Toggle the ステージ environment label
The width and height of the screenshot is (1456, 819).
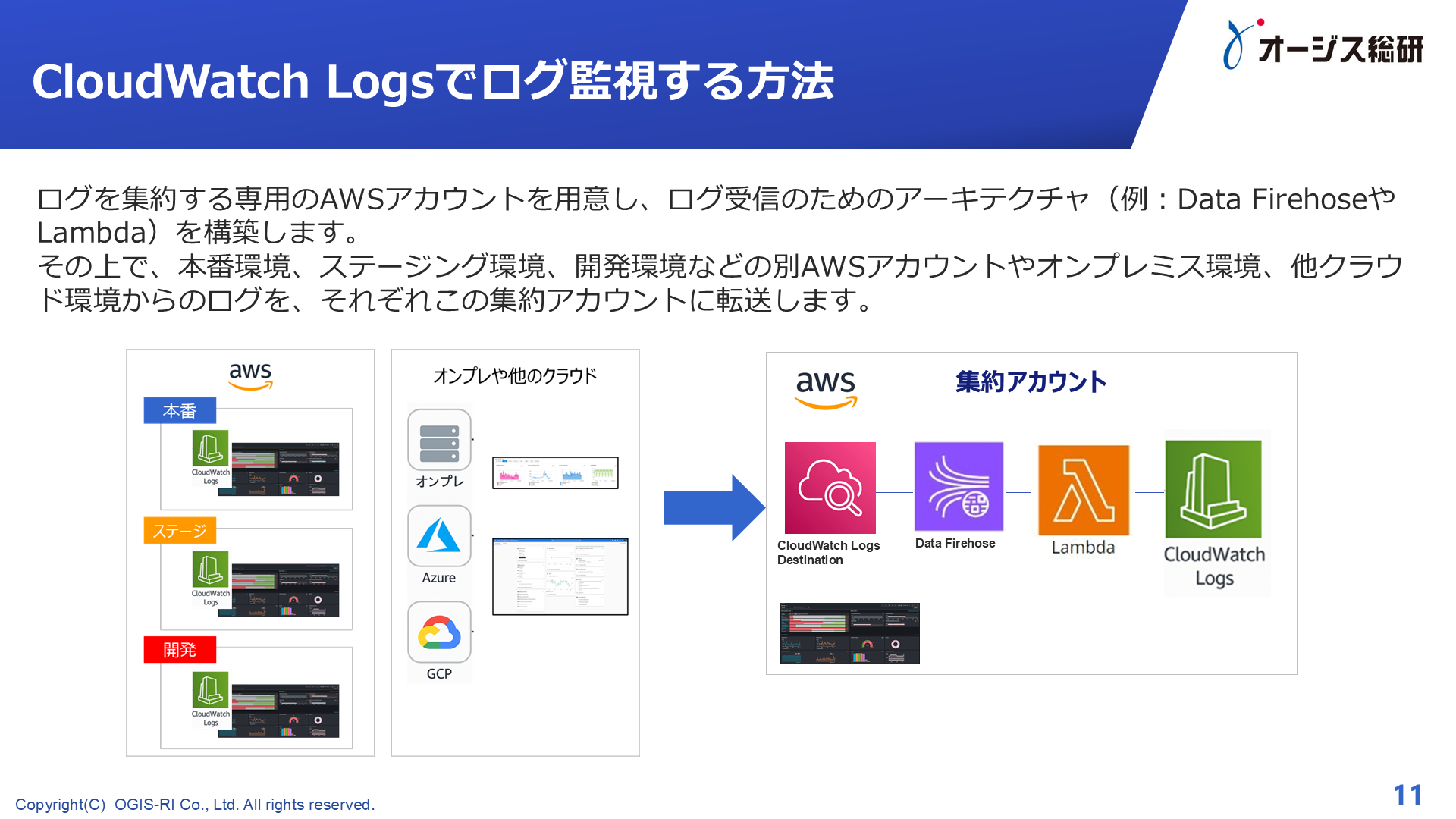coord(180,531)
